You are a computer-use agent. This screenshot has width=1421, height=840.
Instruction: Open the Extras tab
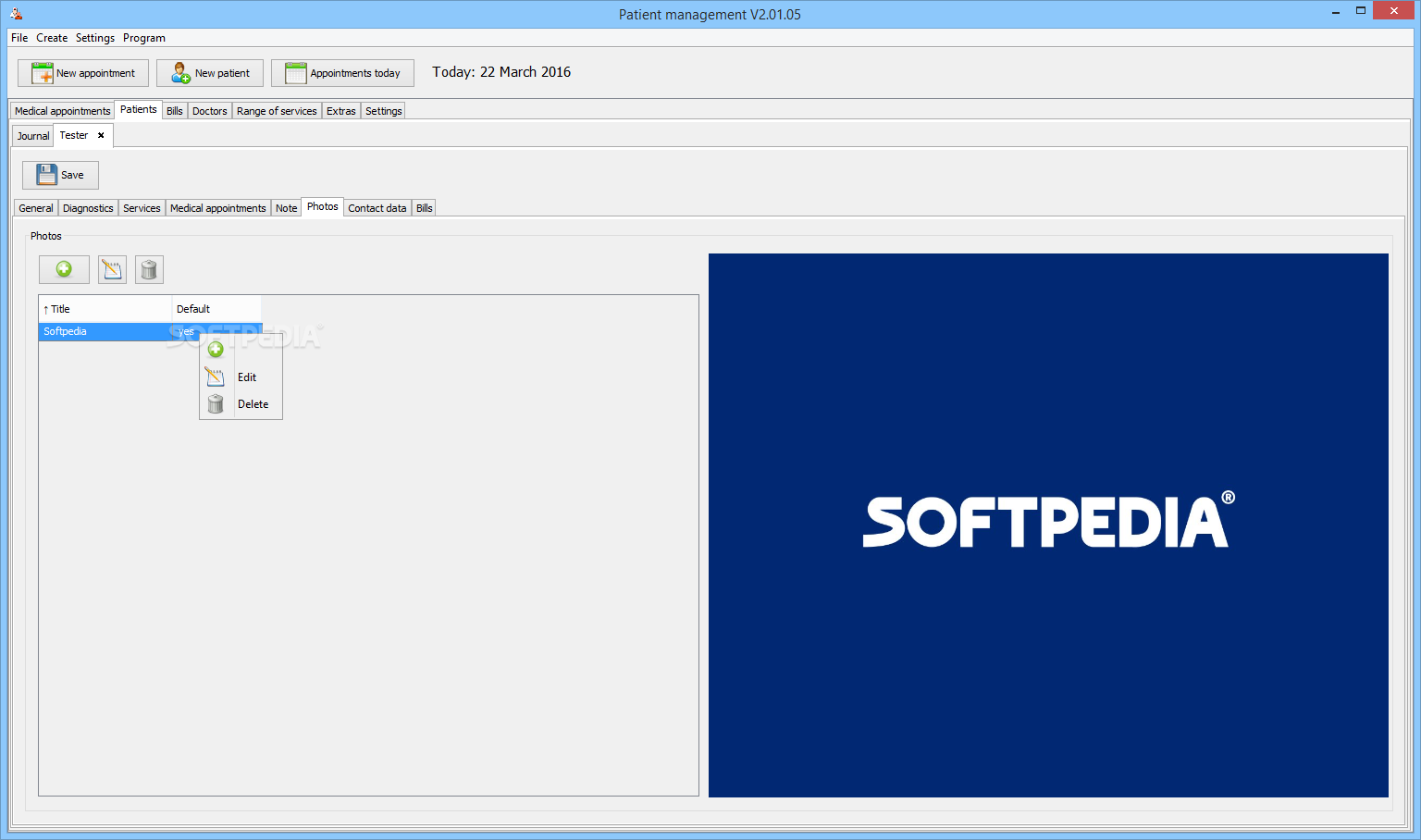(x=340, y=111)
